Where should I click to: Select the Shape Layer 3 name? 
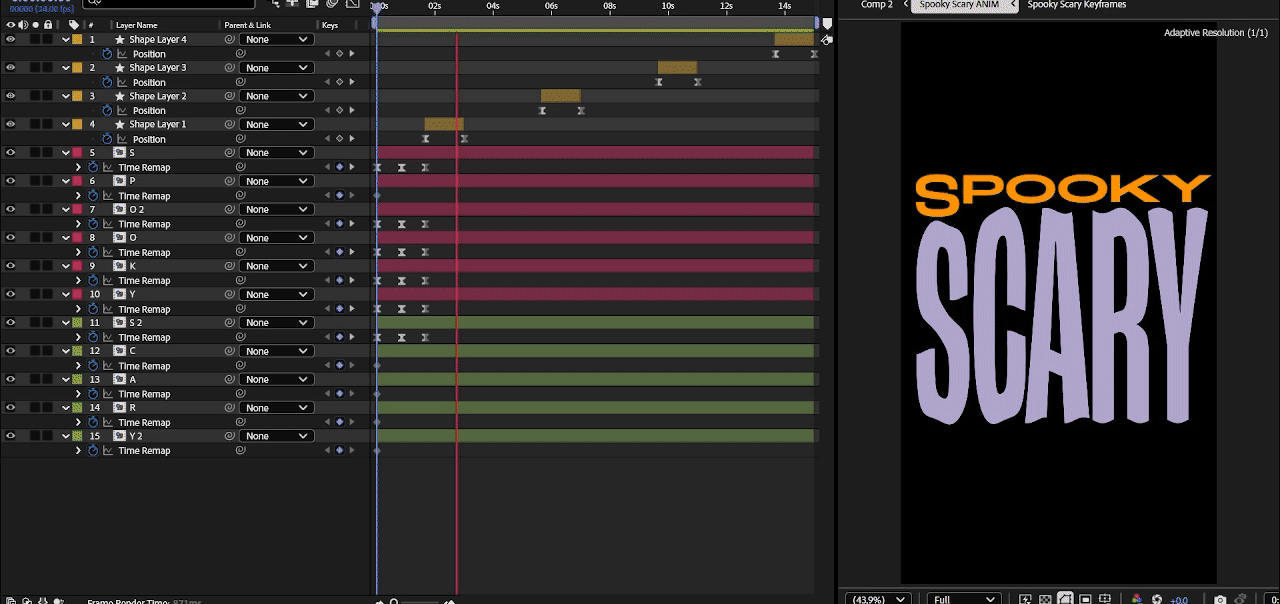(x=158, y=68)
